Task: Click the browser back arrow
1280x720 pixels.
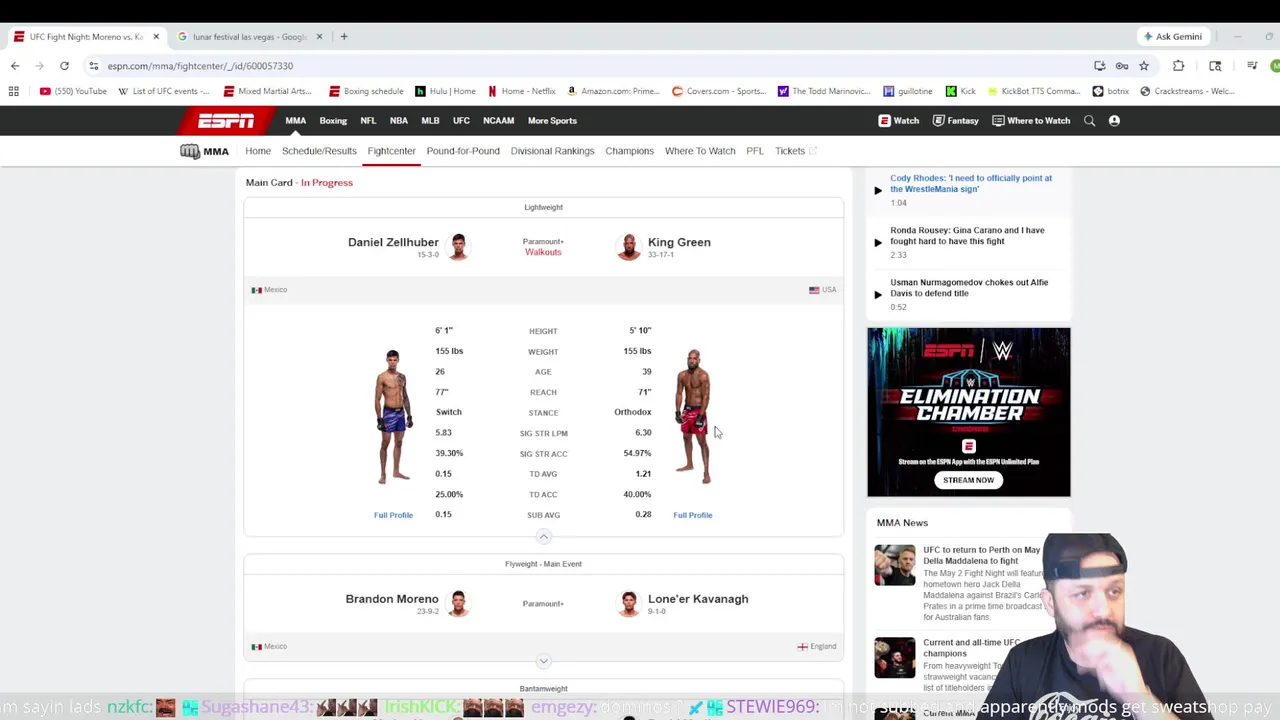Action: (15, 66)
